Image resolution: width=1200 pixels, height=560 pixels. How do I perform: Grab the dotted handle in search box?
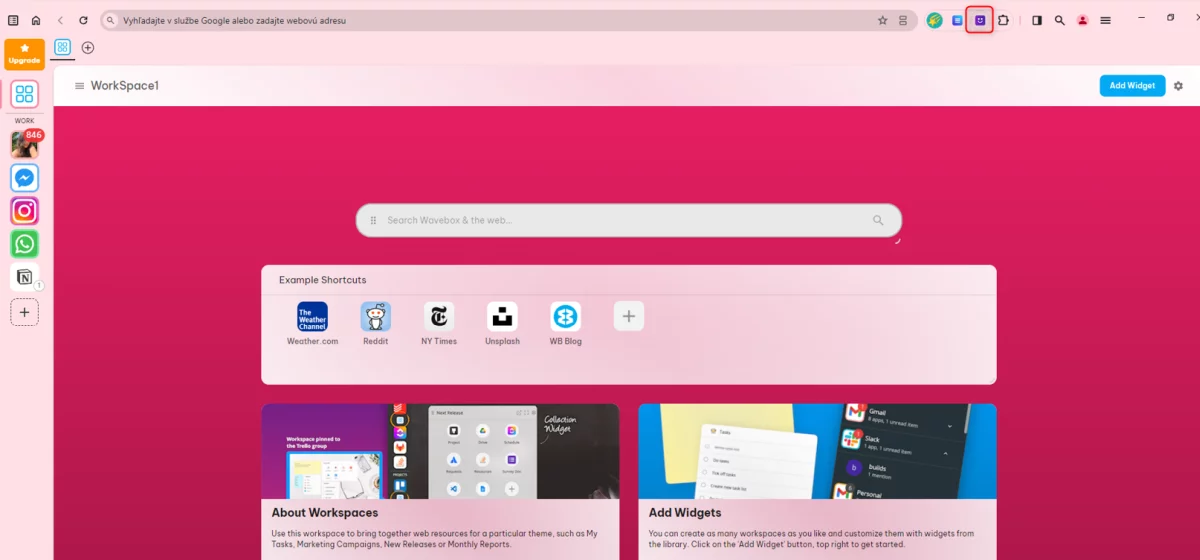(373, 220)
